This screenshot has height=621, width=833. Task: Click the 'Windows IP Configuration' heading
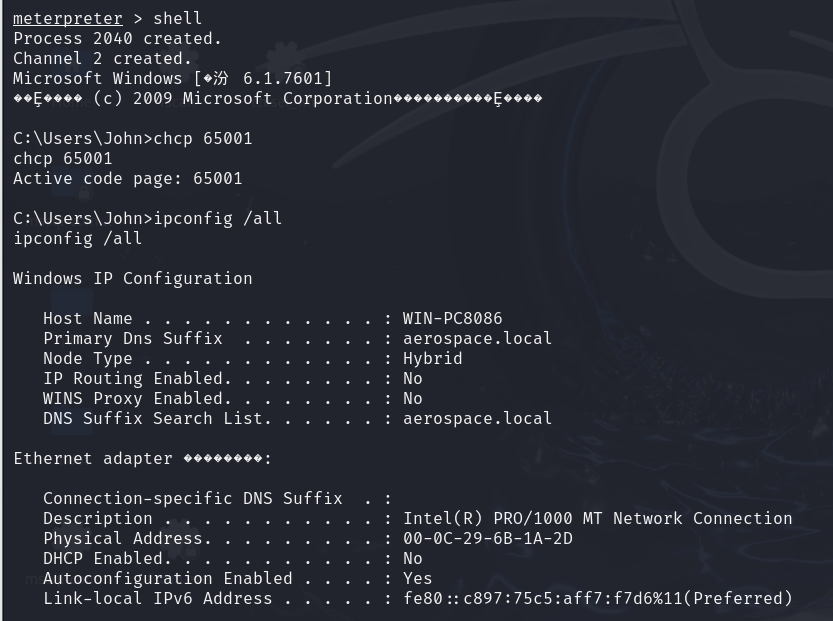tap(133, 278)
